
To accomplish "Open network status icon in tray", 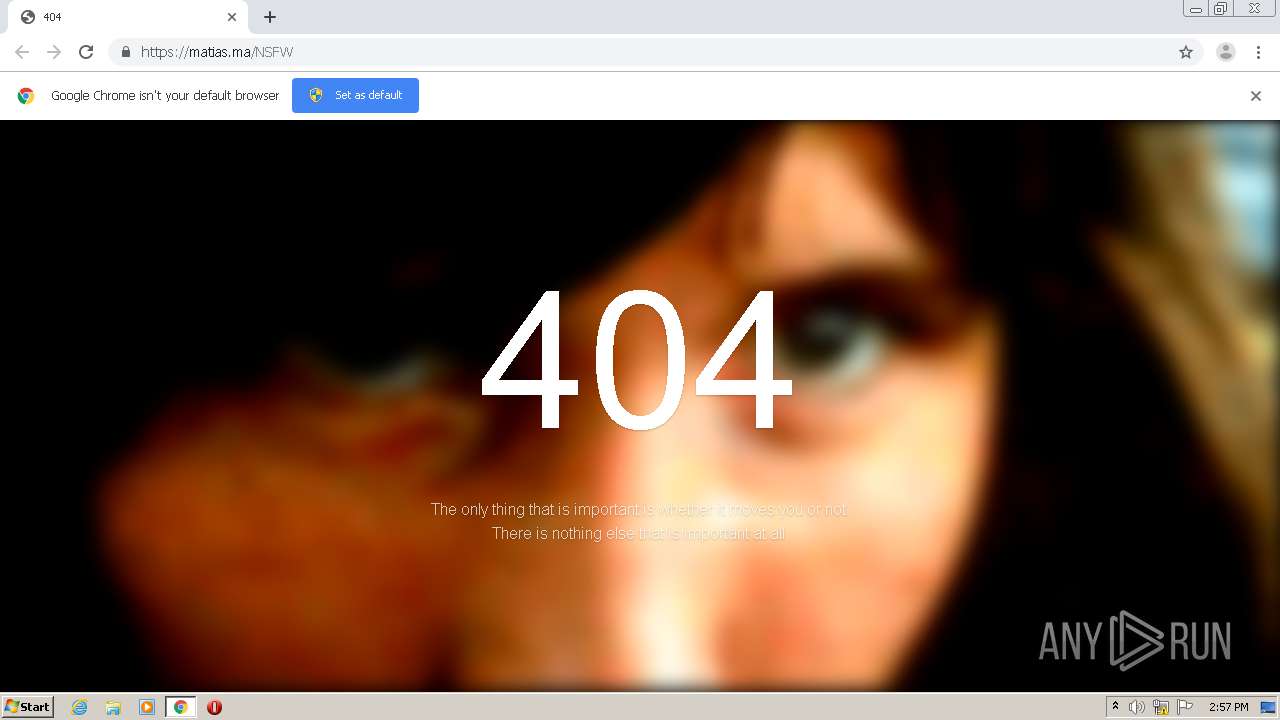I will 1161,707.
